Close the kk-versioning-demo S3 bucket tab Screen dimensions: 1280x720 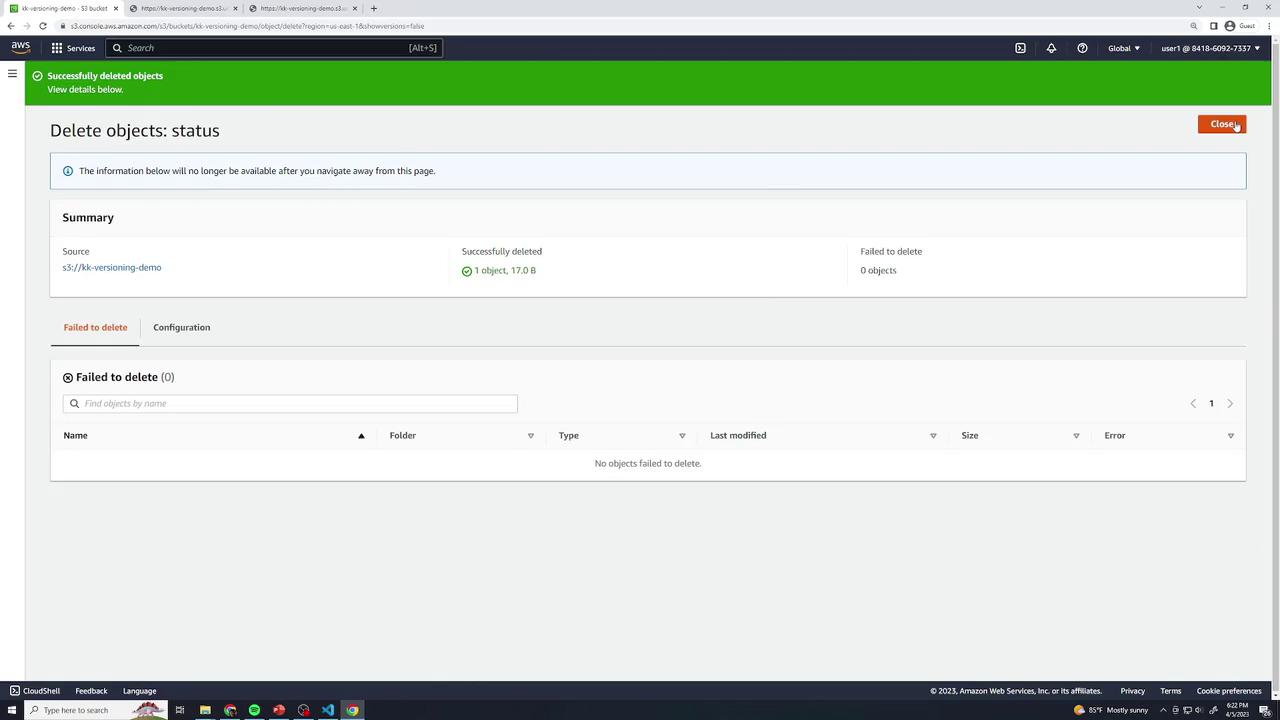(x=115, y=8)
